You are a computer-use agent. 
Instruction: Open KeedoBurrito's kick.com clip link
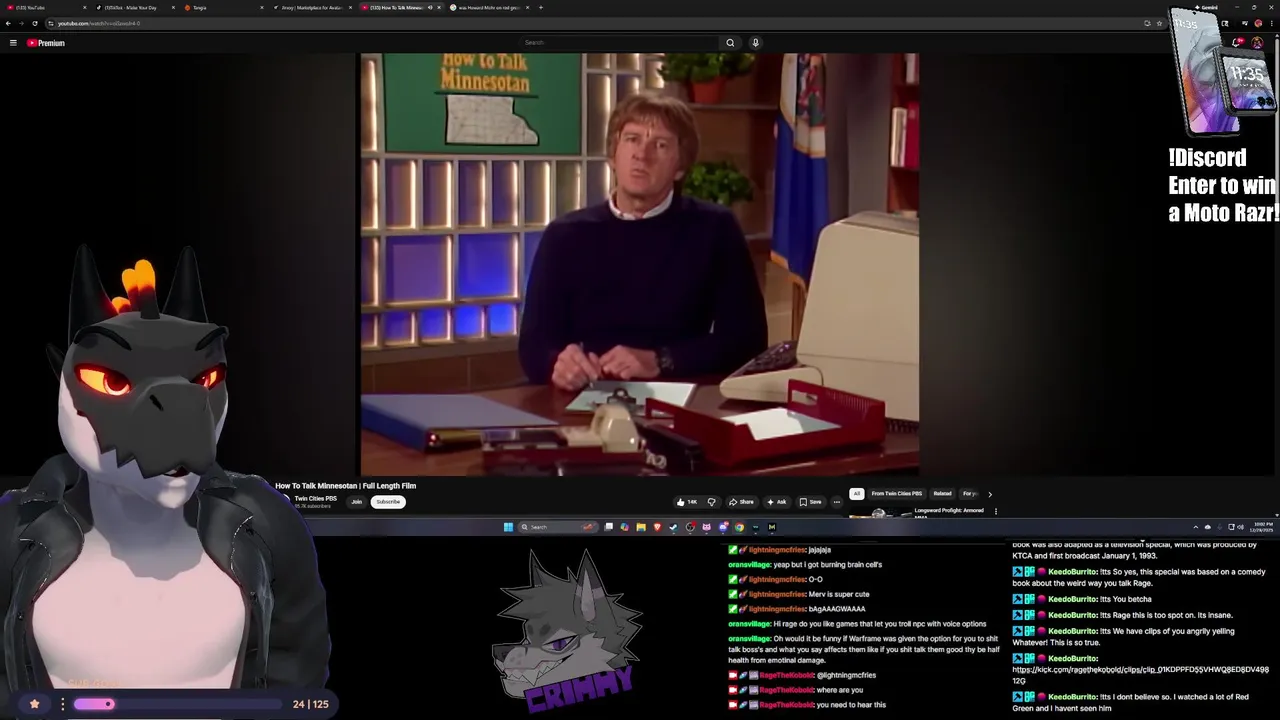[1140, 675]
